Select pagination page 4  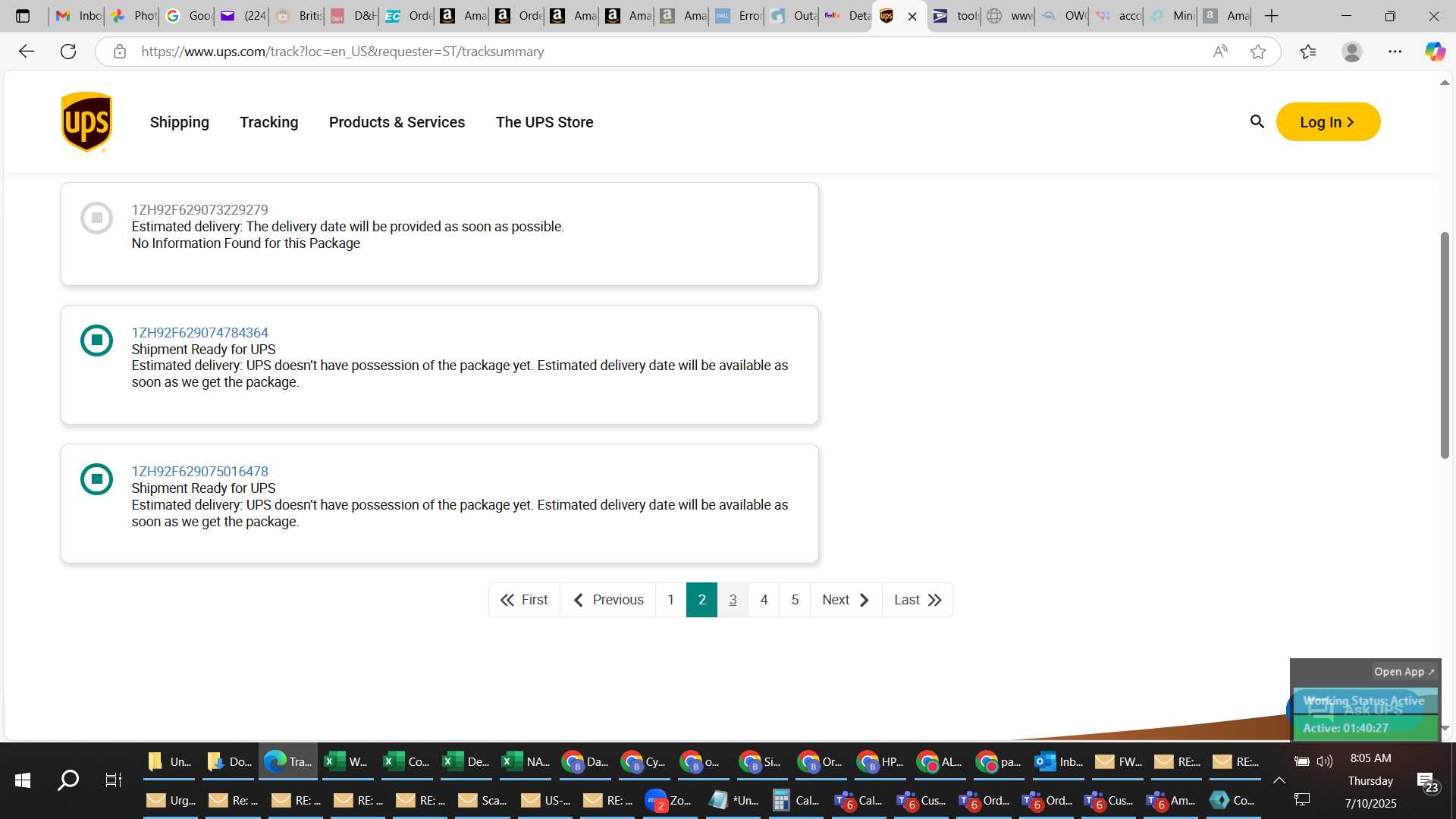(x=764, y=600)
